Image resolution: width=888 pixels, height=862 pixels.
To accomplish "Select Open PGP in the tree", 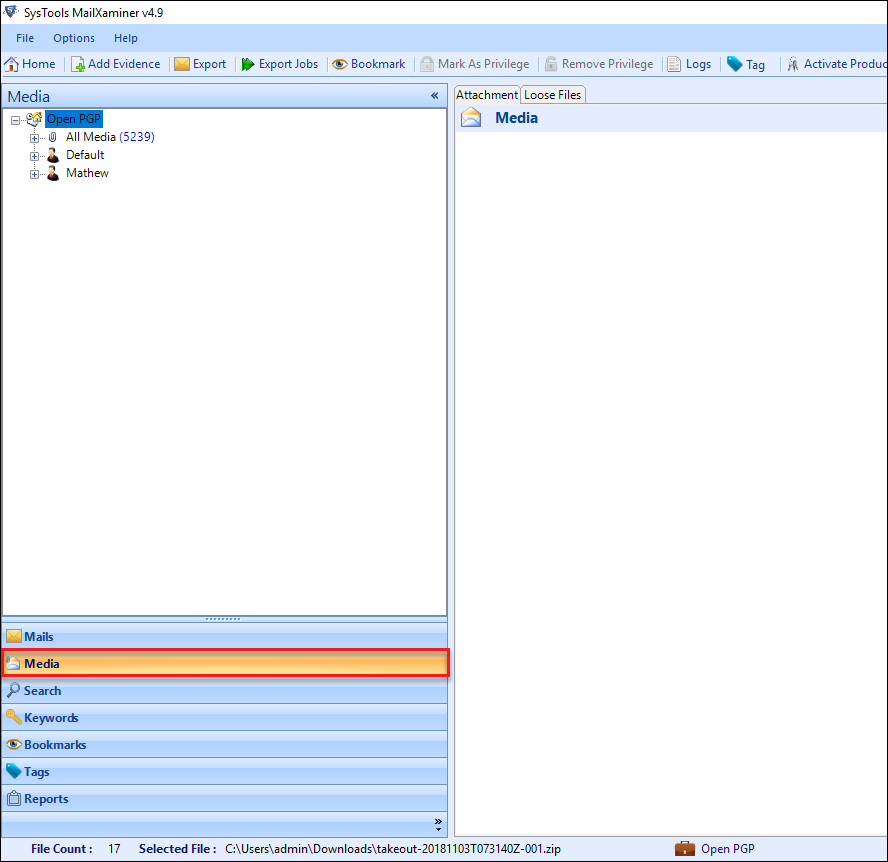I will pyautogui.click(x=74, y=119).
